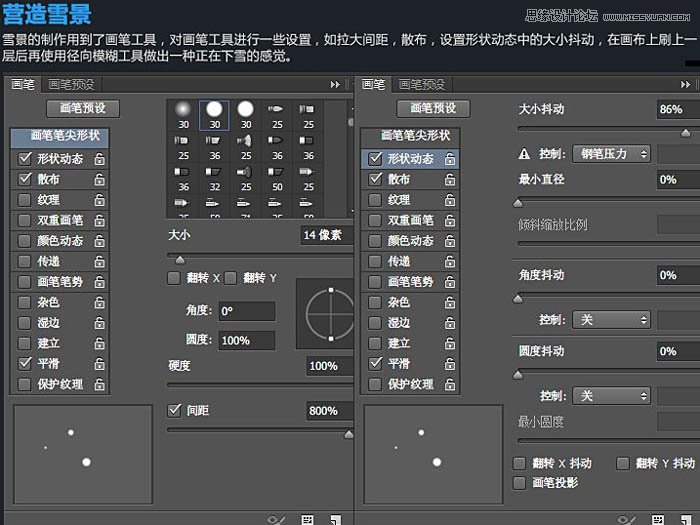Select the soft round 30 brush tip
The width and height of the screenshot is (700, 525).
(x=183, y=115)
